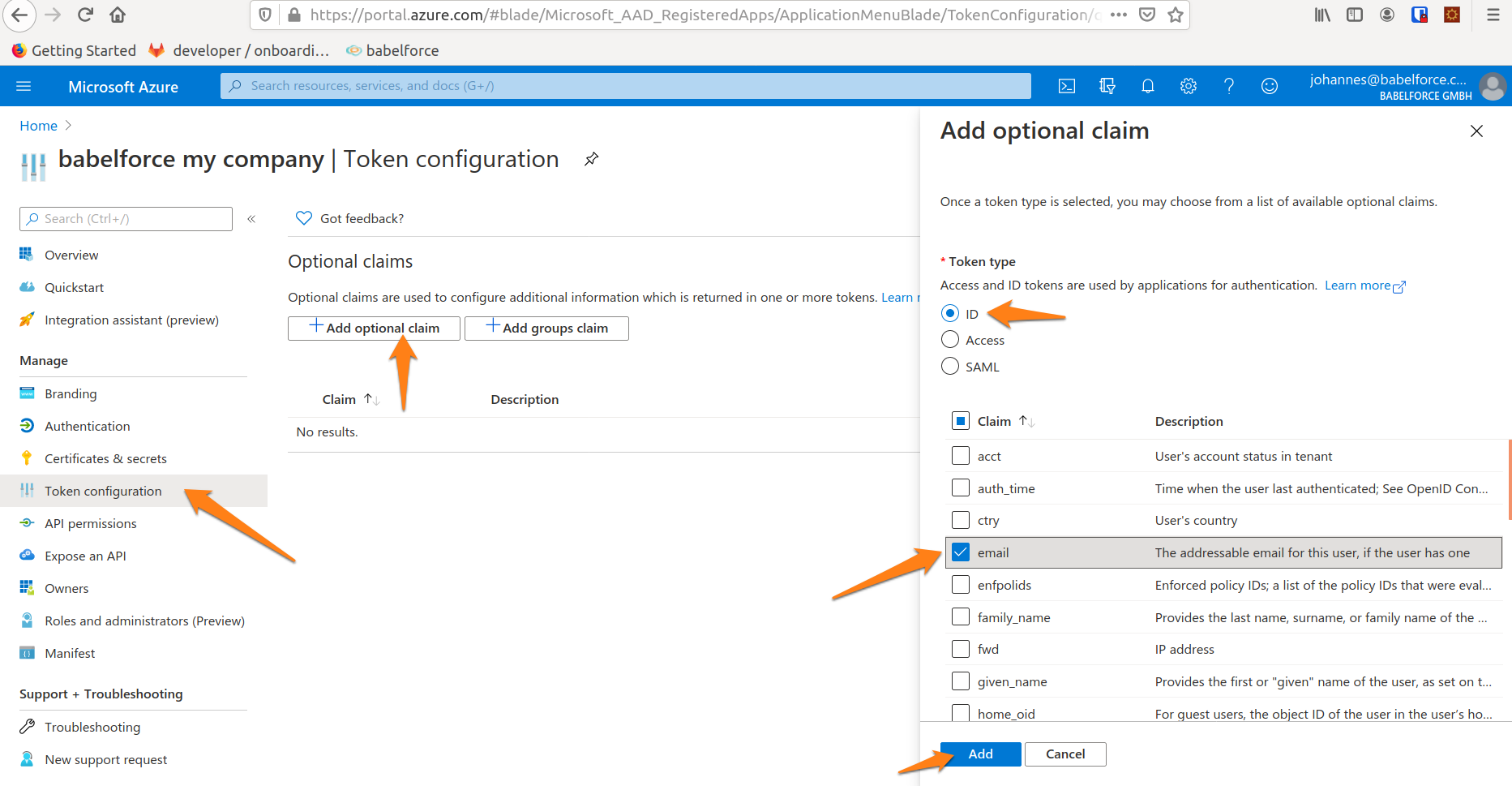Uncheck the email claim checkbox
Screen dimensions: 1512x786
[x=961, y=552]
